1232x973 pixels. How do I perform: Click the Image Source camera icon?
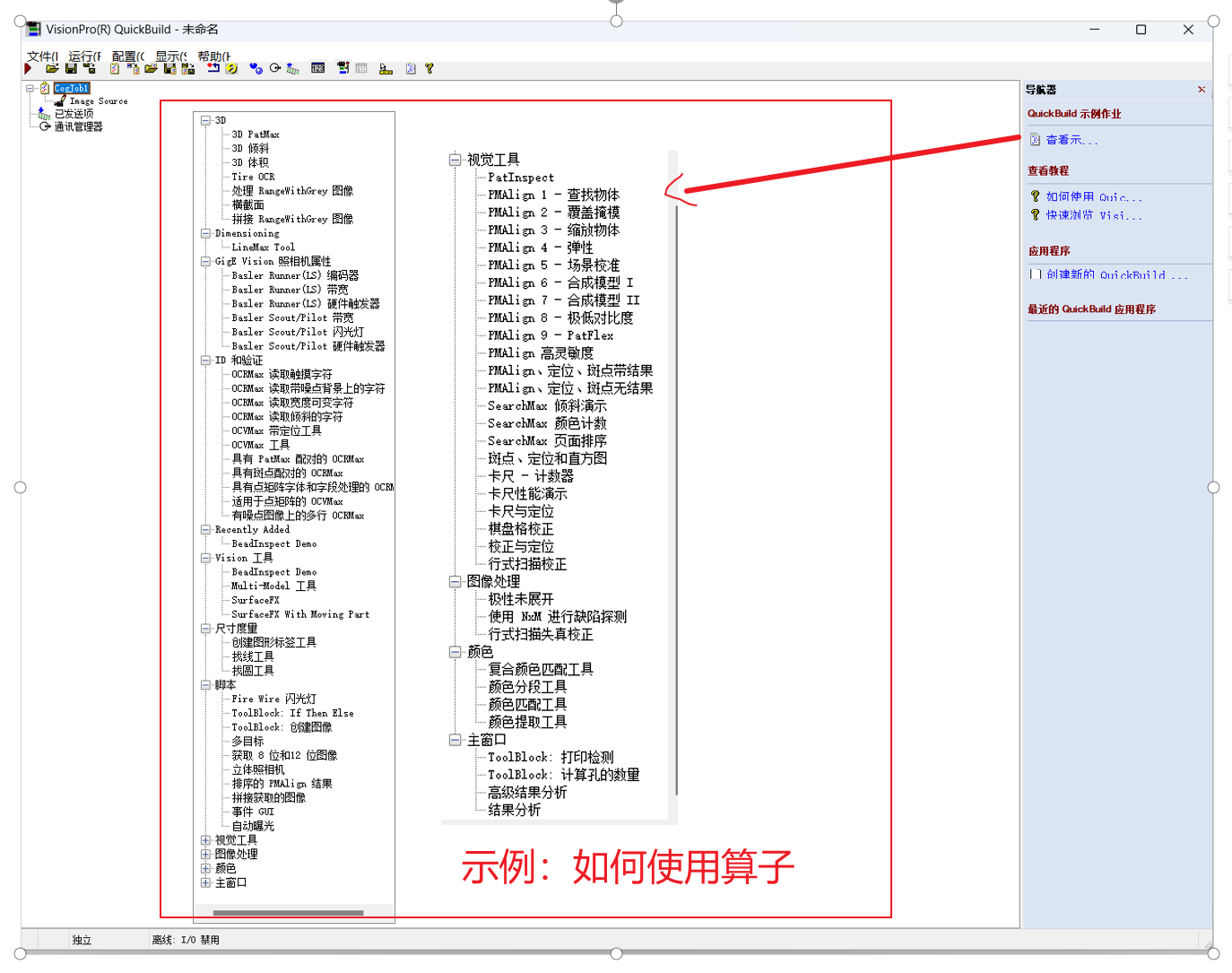(x=60, y=101)
